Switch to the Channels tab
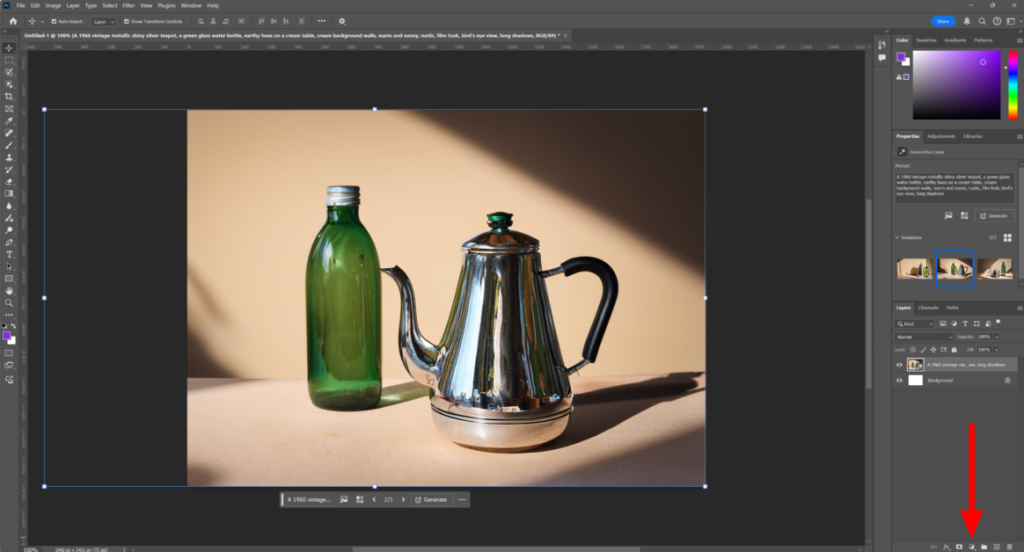The image size is (1024, 552). pos(928,308)
